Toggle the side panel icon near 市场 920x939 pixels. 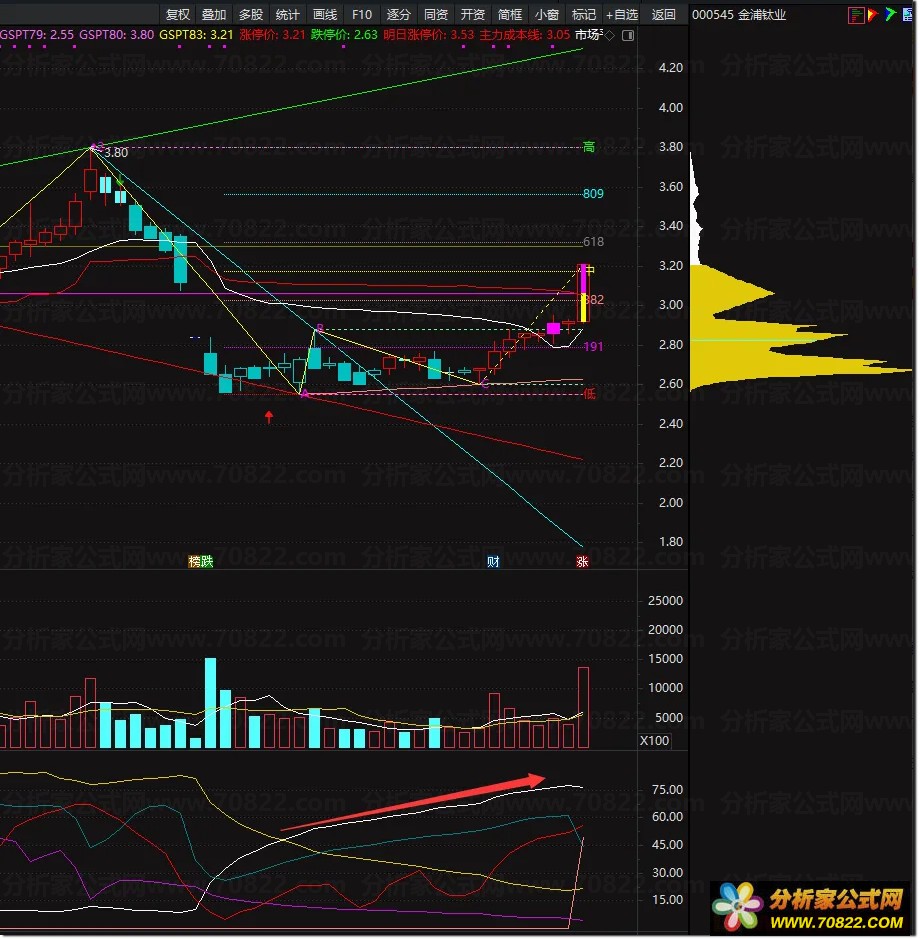[628, 36]
